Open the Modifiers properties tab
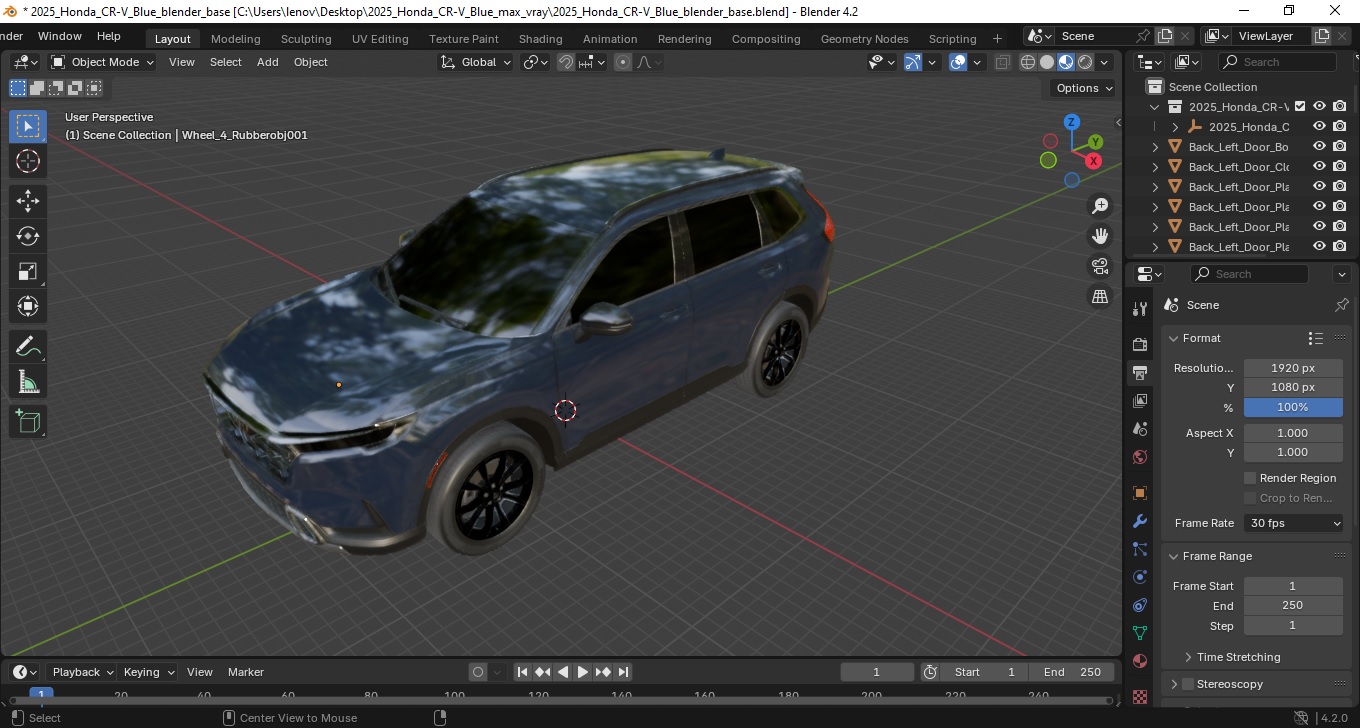1360x728 pixels. tap(1139, 521)
